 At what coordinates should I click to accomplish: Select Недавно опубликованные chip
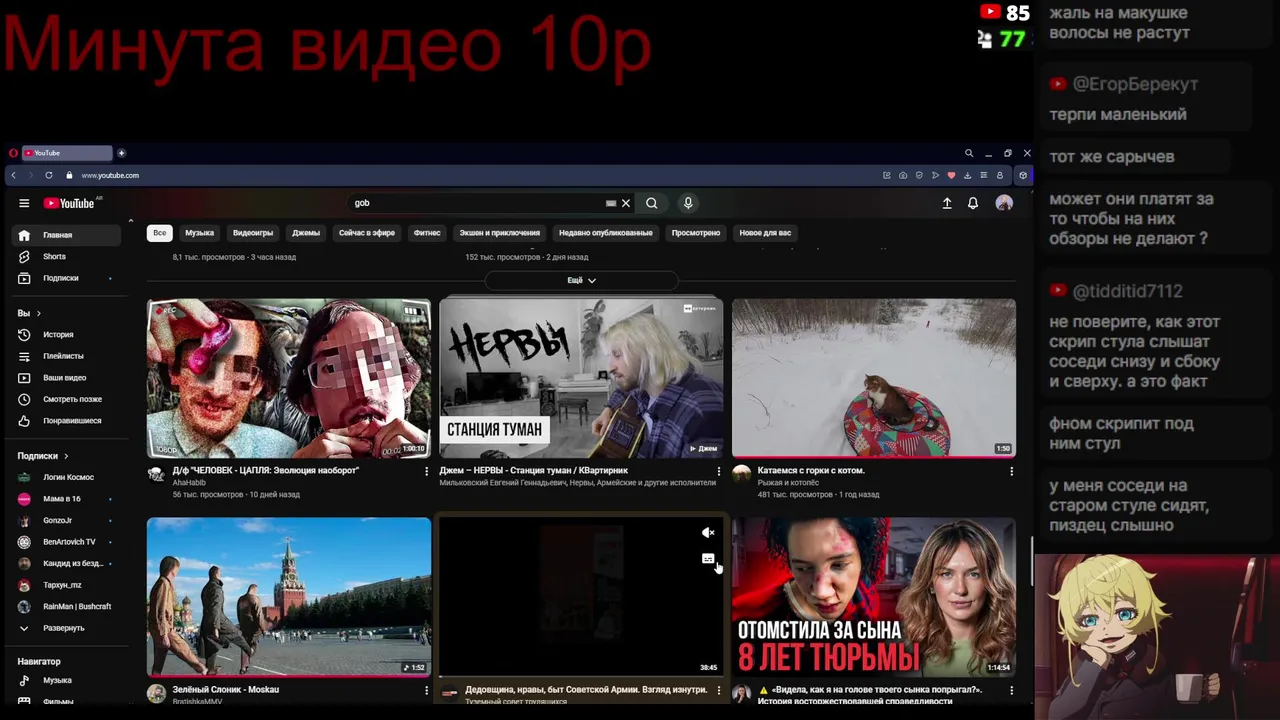coord(606,233)
